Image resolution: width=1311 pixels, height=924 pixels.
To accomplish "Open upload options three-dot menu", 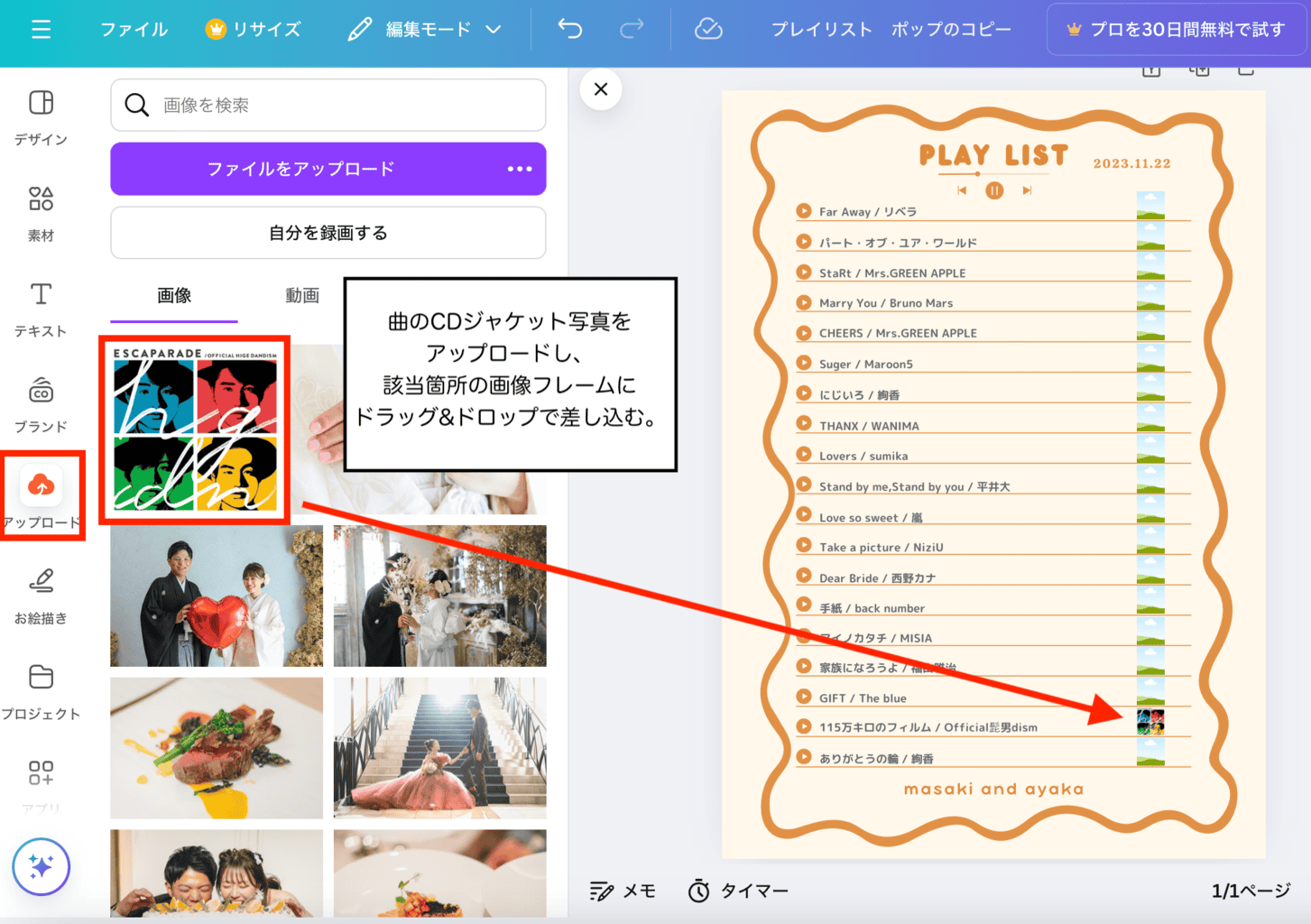I will coord(520,169).
